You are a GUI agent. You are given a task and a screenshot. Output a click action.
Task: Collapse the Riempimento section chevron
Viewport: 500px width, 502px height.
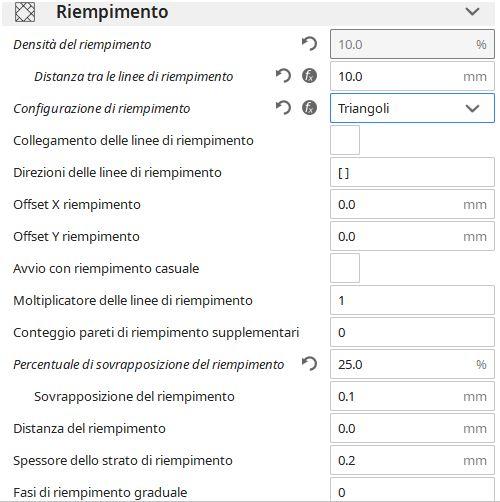point(472,12)
